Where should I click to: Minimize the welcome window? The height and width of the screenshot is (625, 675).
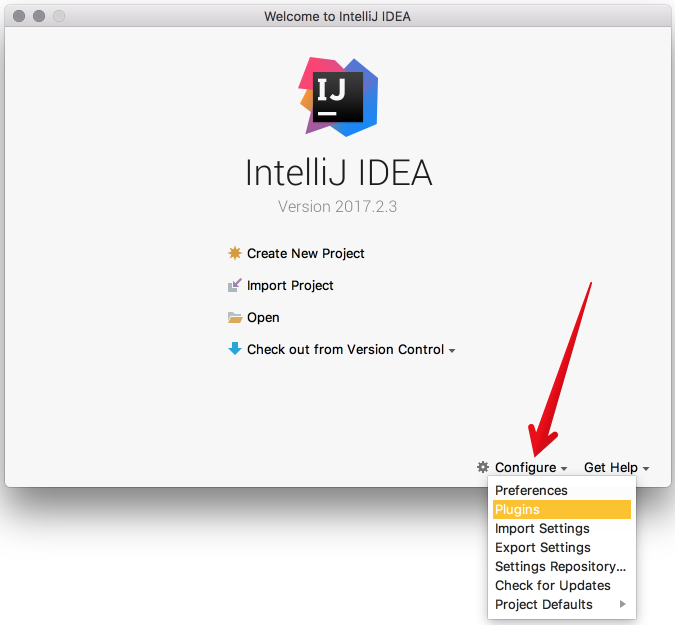(x=39, y=16)
